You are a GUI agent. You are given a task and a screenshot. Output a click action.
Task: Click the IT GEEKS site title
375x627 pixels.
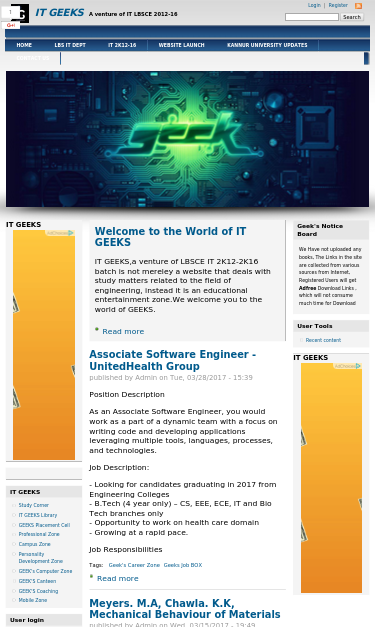[x=60, y=13]
